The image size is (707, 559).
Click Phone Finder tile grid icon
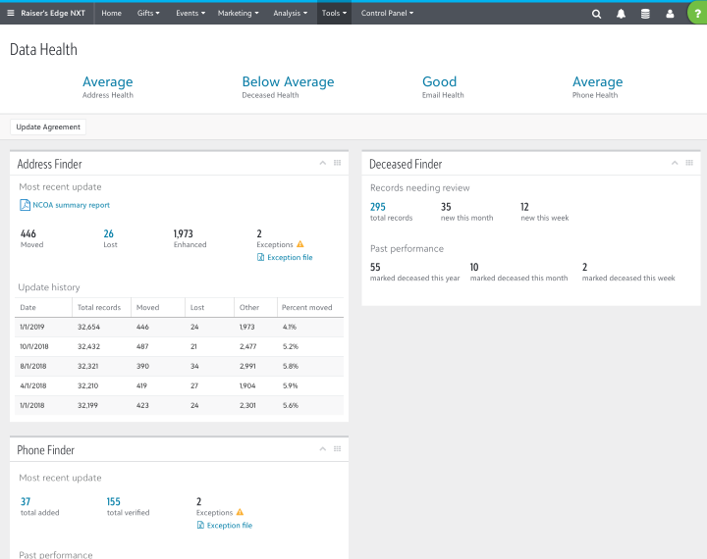coord(338,450)
